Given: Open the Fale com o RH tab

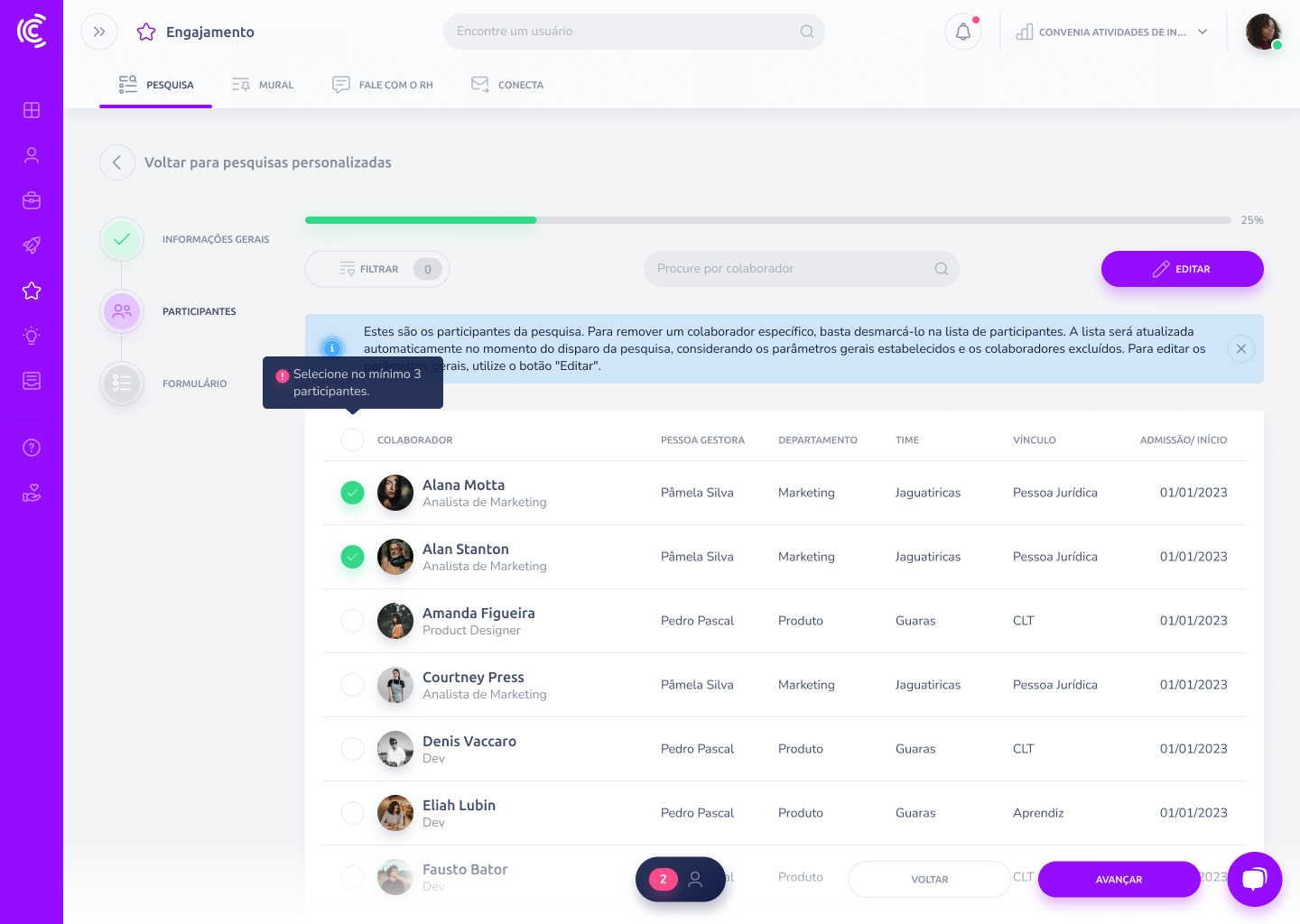Looking at the screenshot, I should (x=383, y=85).
